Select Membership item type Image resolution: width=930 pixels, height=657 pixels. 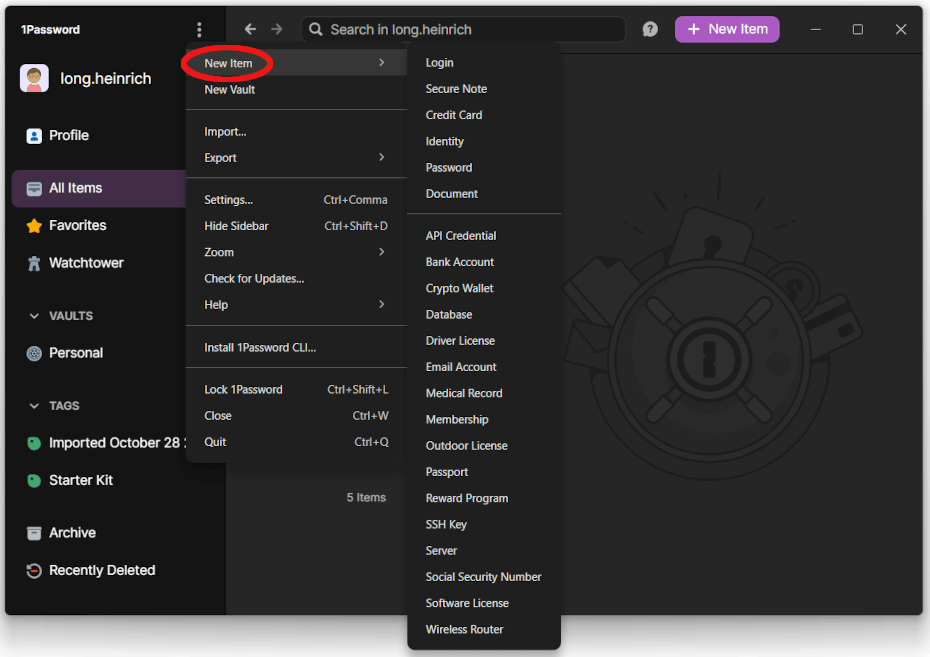(x=484, y=420)
